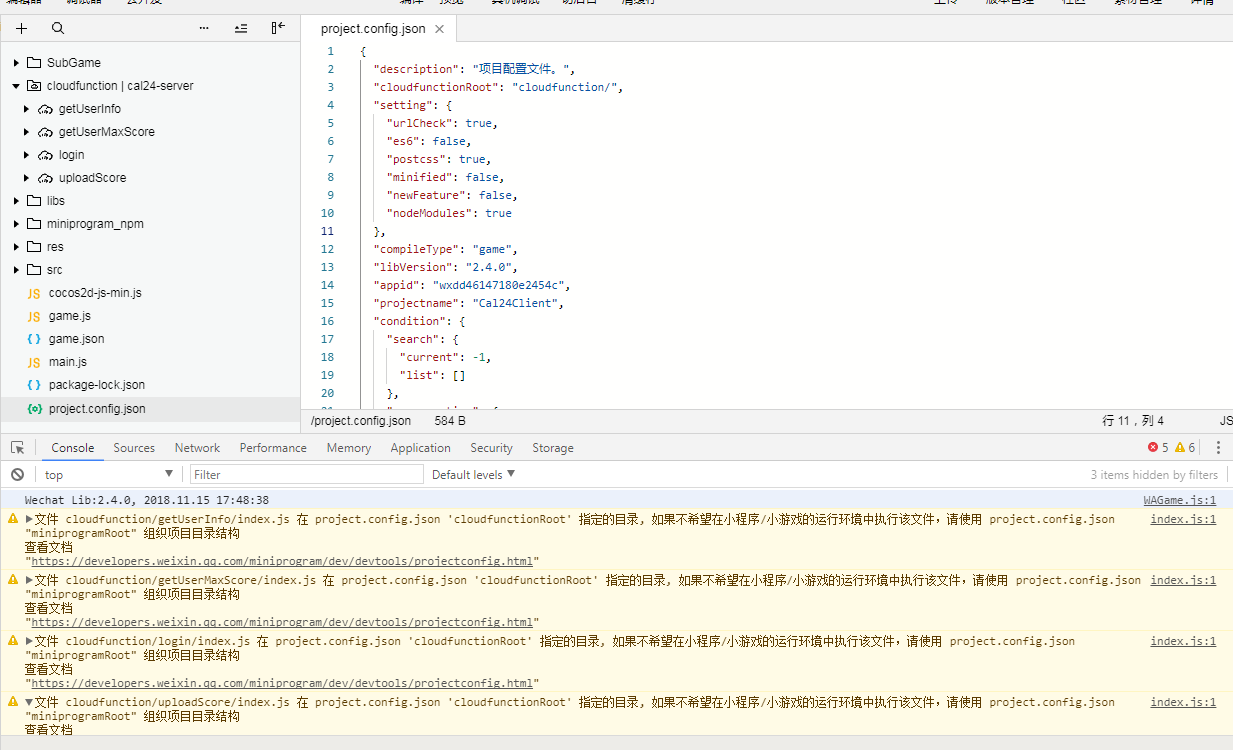The image size is (1233, 750).
Task: Open index.js:1 link of getUserInfo warning
Action: pyautogui.click(x=1183, y=519)
